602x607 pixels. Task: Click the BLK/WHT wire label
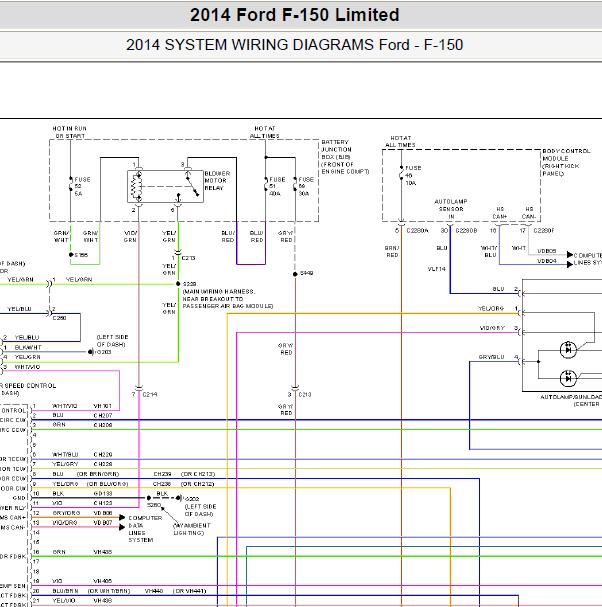[28, 348]
